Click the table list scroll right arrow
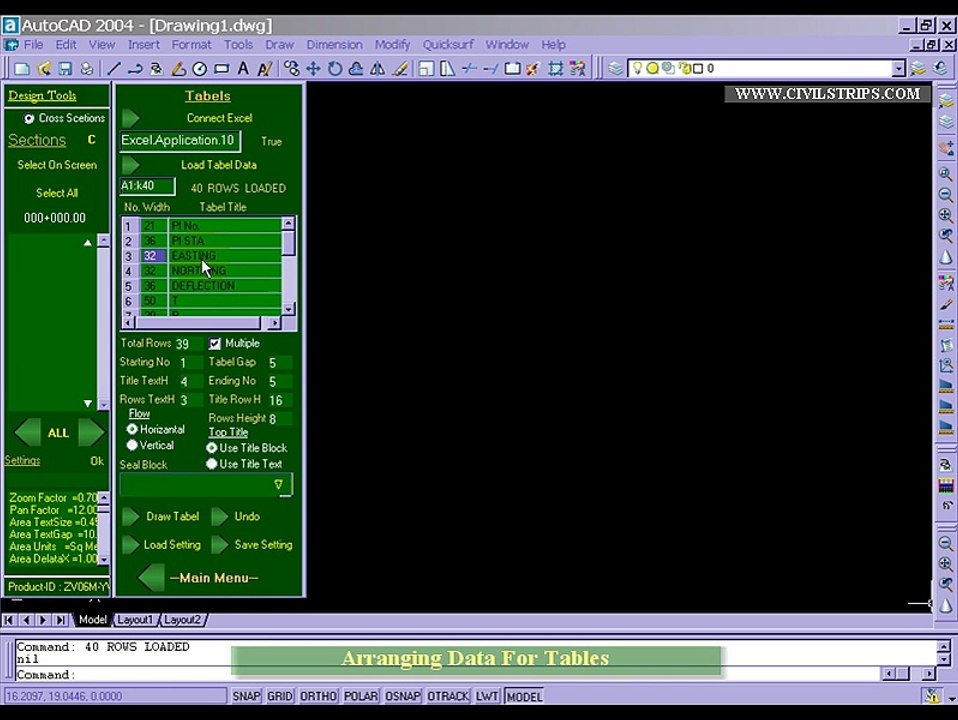This screenshot has height=720, width=958. coord(274,322)
